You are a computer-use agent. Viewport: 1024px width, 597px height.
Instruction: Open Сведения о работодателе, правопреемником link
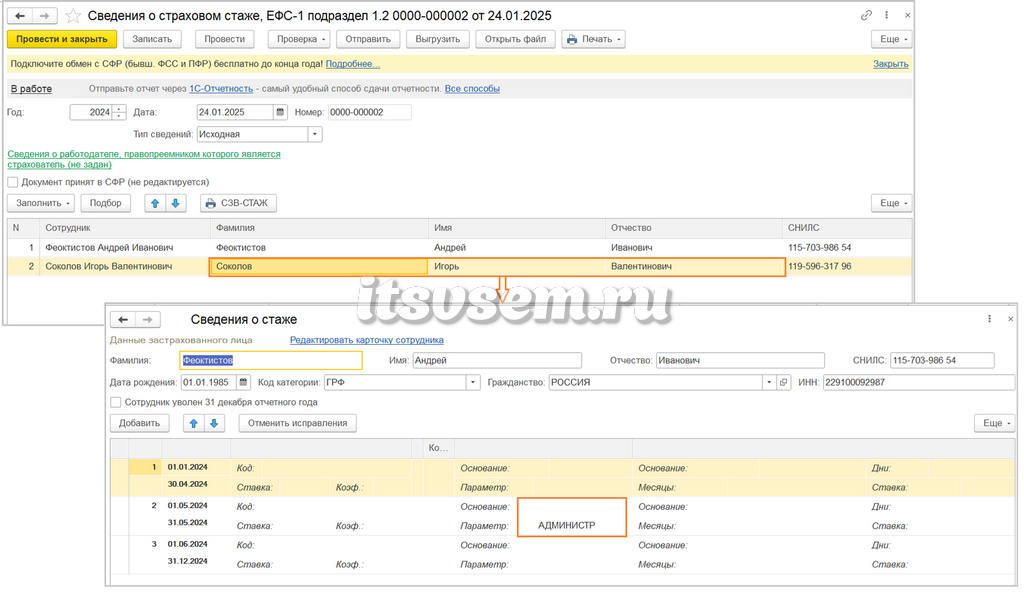[x=144, y=159]
